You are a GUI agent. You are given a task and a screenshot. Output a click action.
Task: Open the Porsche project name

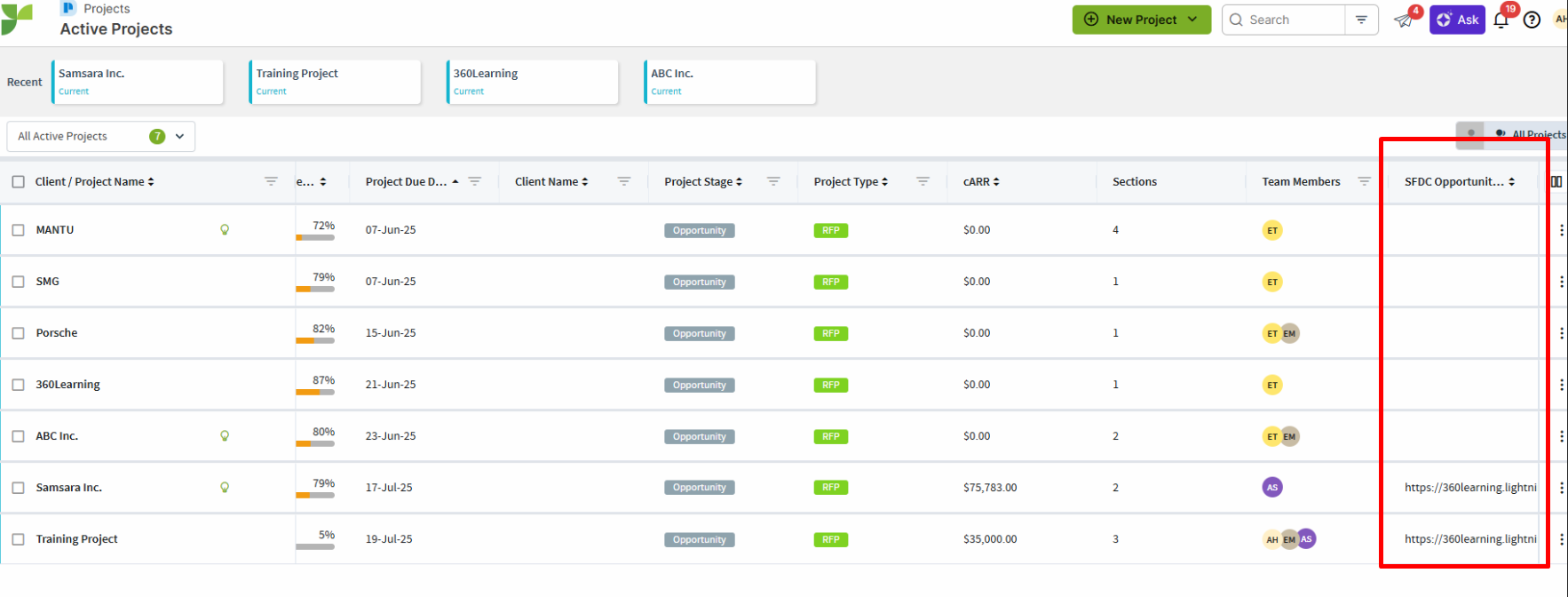click(57, 333)
